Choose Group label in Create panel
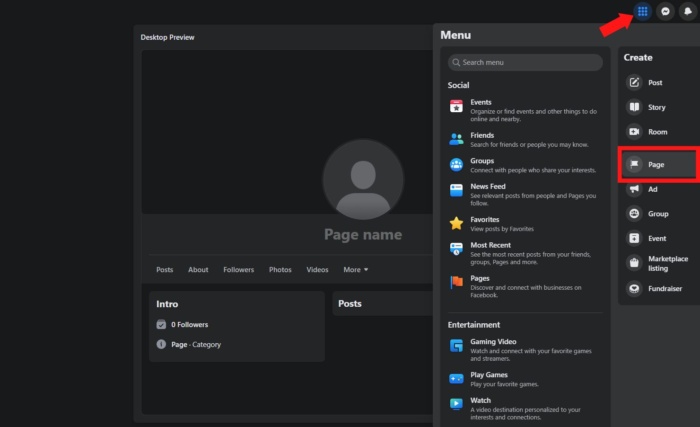The height and width of the screenshot is (427, 700). (658, 214)
